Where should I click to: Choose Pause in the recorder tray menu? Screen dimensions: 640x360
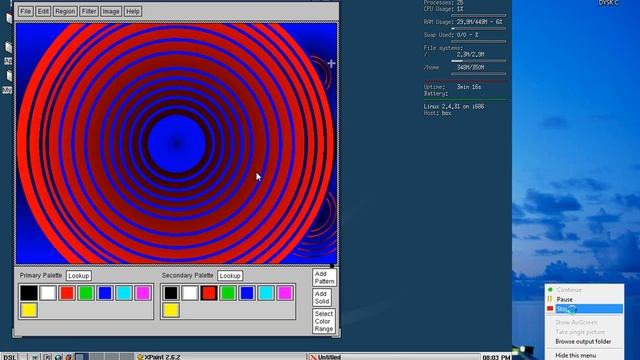coord(584,299)
